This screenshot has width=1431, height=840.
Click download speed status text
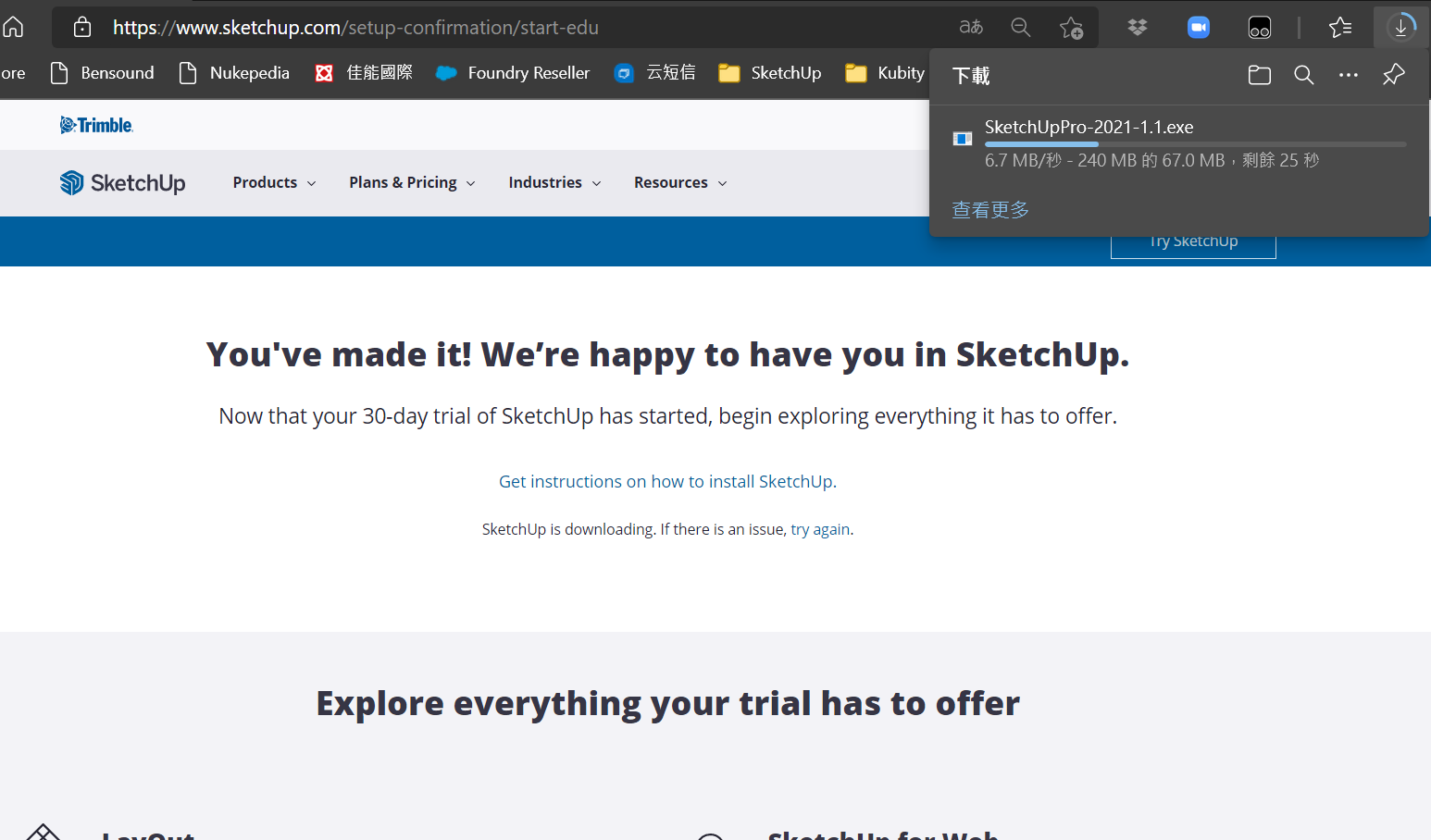(1151, 161)
